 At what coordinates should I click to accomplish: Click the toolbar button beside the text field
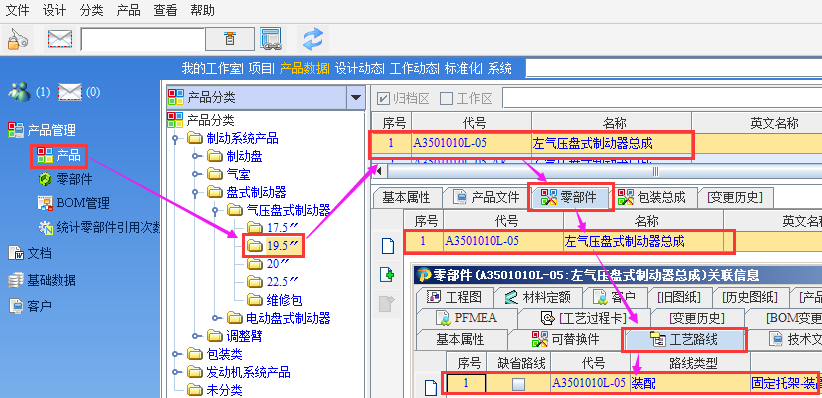[230, 39]
